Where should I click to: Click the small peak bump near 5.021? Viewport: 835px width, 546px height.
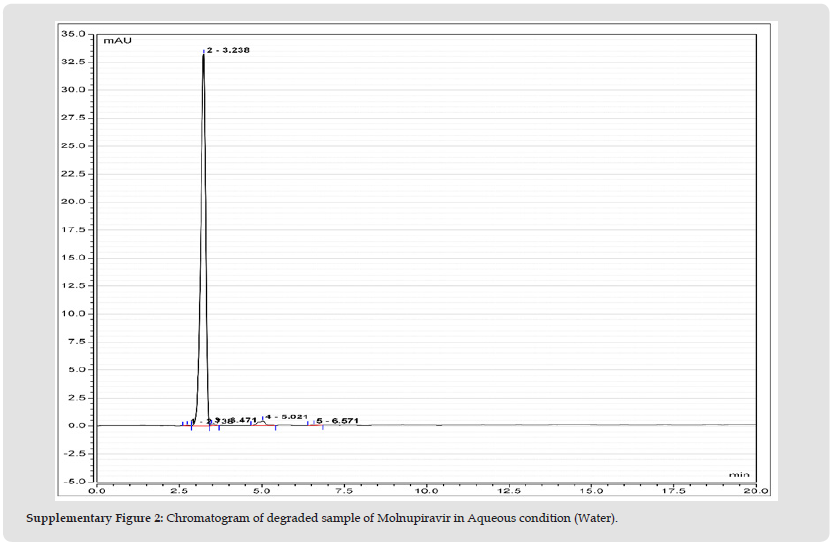coord(262,422)
